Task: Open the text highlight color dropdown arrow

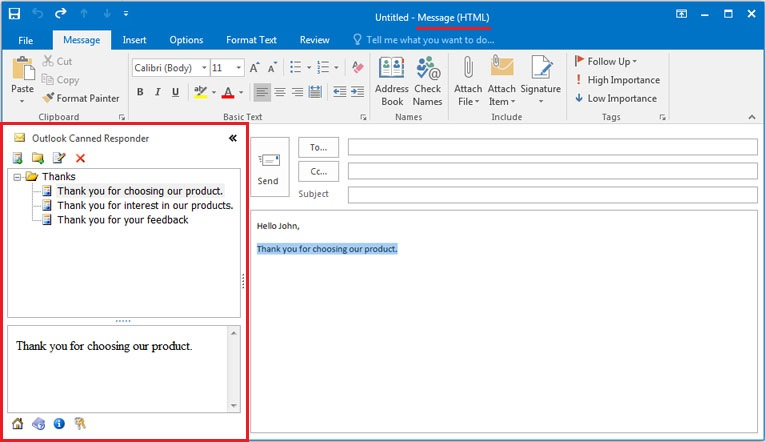Action: tap(214, 92)
